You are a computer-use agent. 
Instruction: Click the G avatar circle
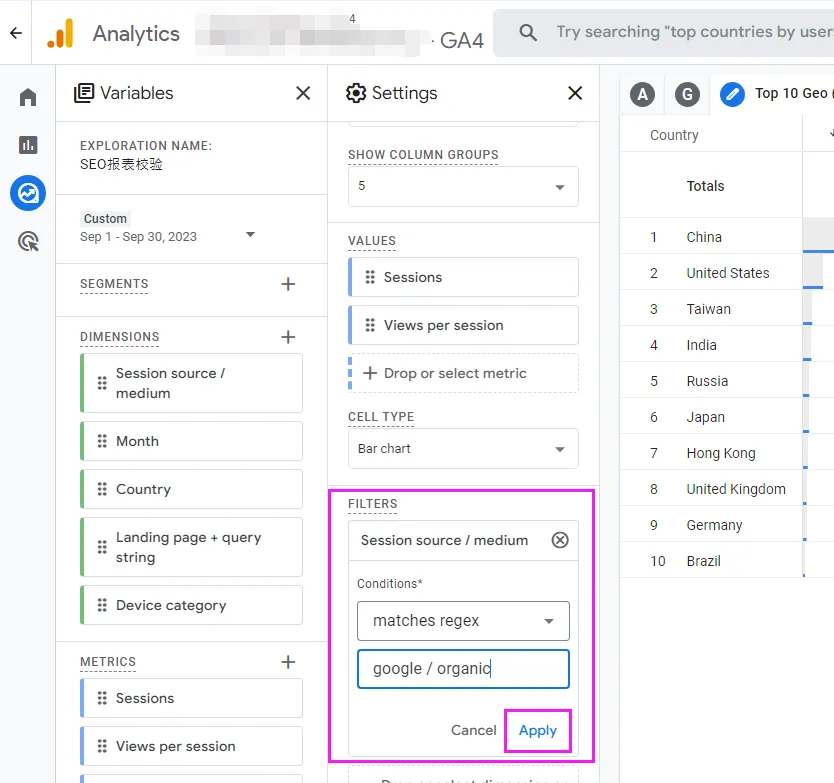click(x=687, y=95)
